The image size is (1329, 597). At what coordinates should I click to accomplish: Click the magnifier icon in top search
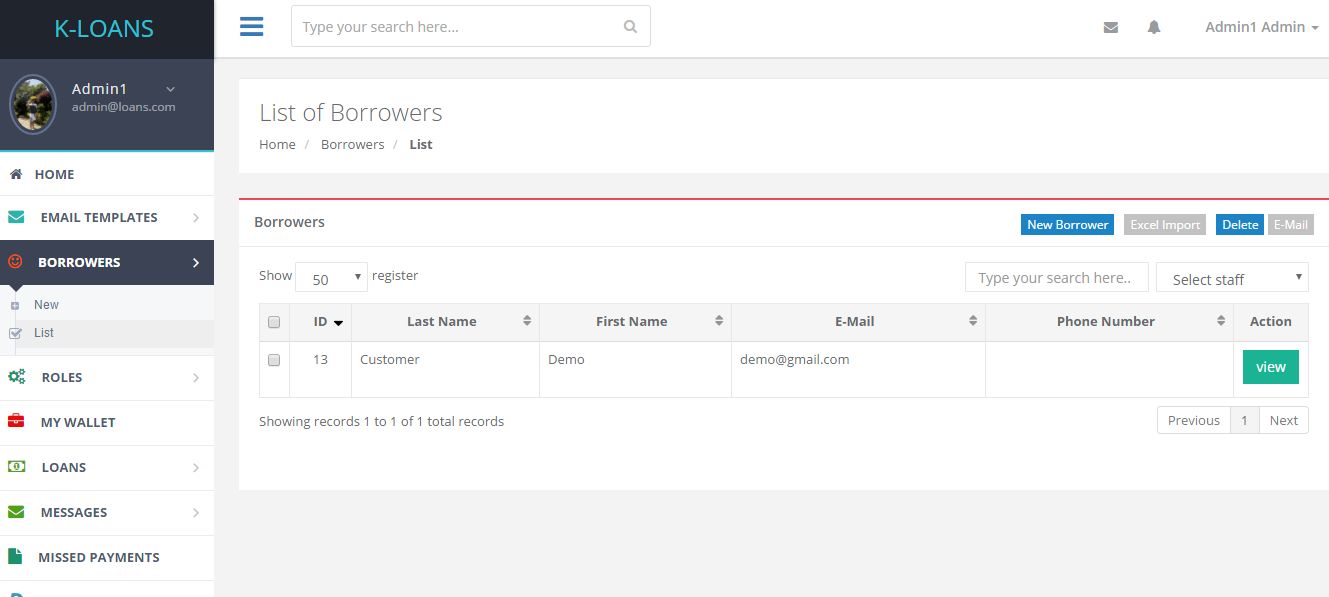[630, 27]
